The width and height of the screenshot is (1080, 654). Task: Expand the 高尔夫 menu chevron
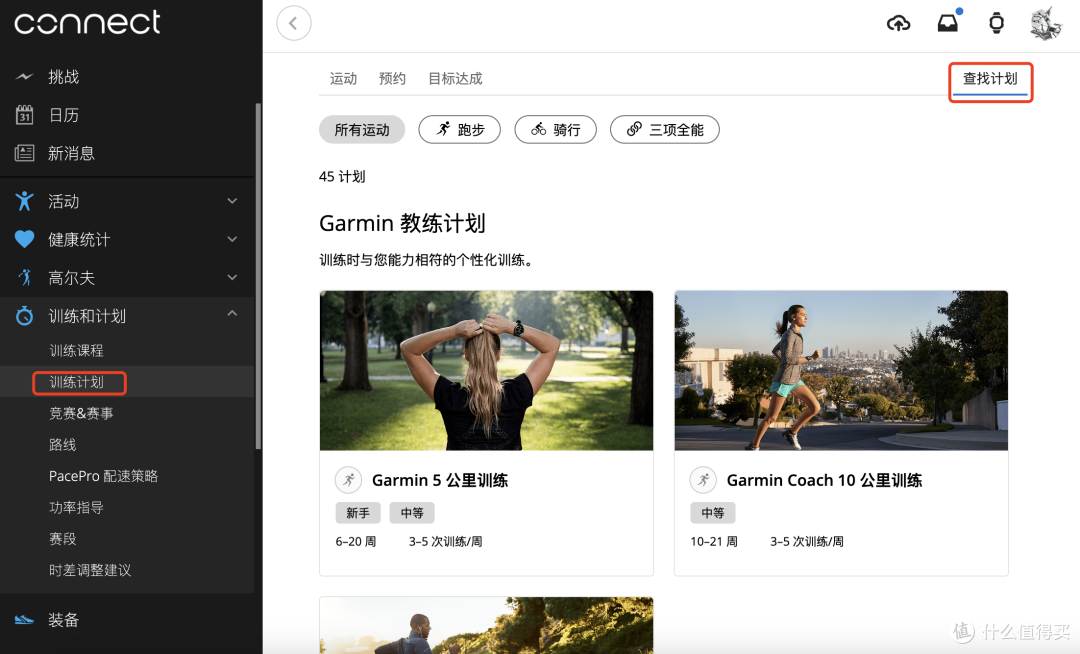pos(232,277)
